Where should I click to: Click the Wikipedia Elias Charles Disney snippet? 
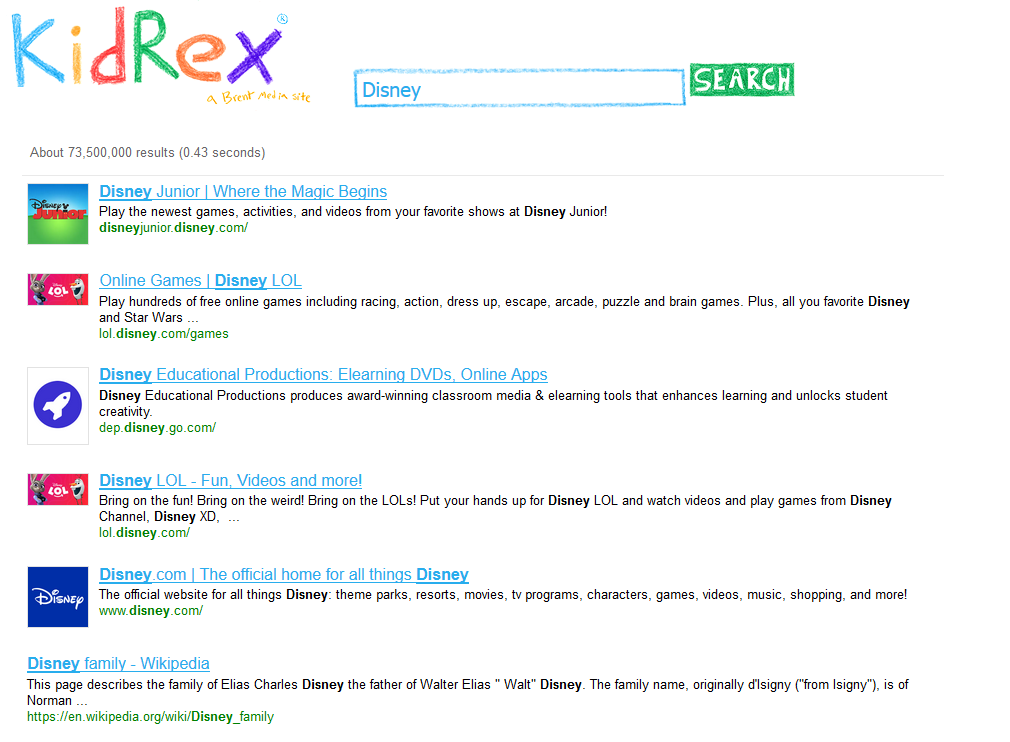pyautogui.click(x=468, y=692)
